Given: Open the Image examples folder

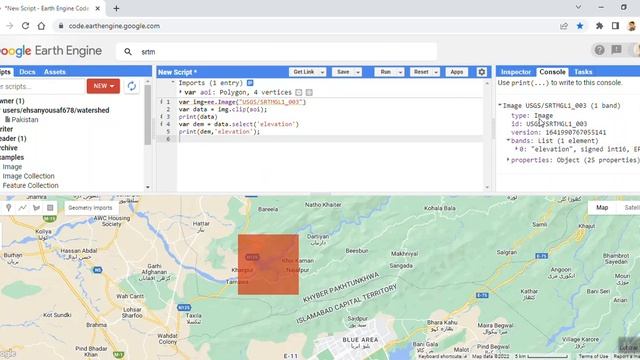Looking at the screenshot, I should tap(12, 167).
